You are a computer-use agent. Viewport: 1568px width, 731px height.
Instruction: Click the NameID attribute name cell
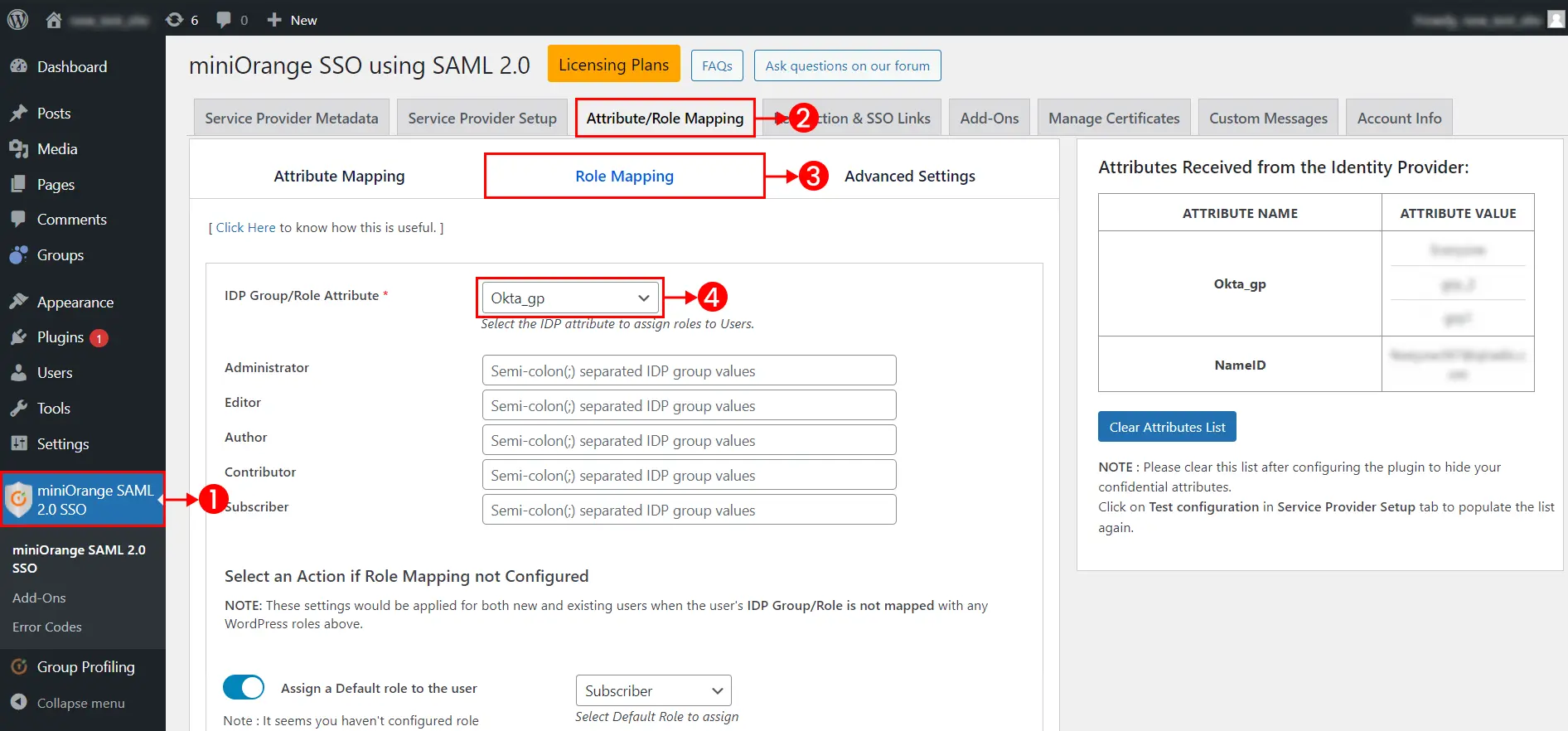pos(1240,365)
